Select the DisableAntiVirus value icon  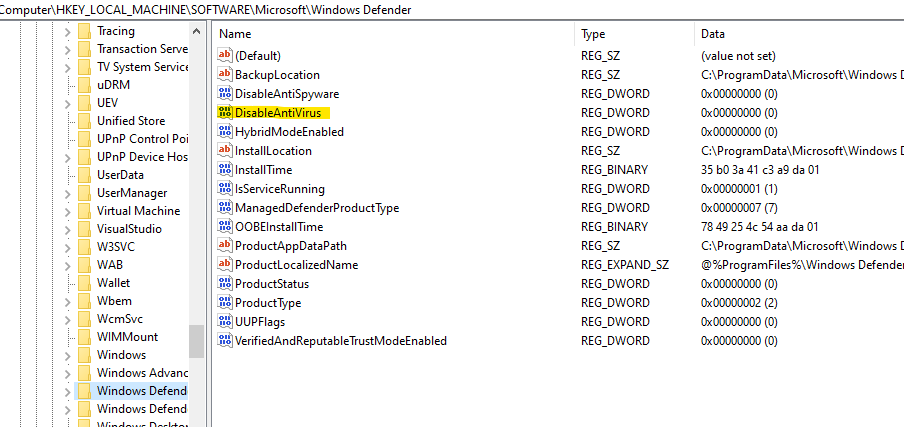[x=224, y=112]
